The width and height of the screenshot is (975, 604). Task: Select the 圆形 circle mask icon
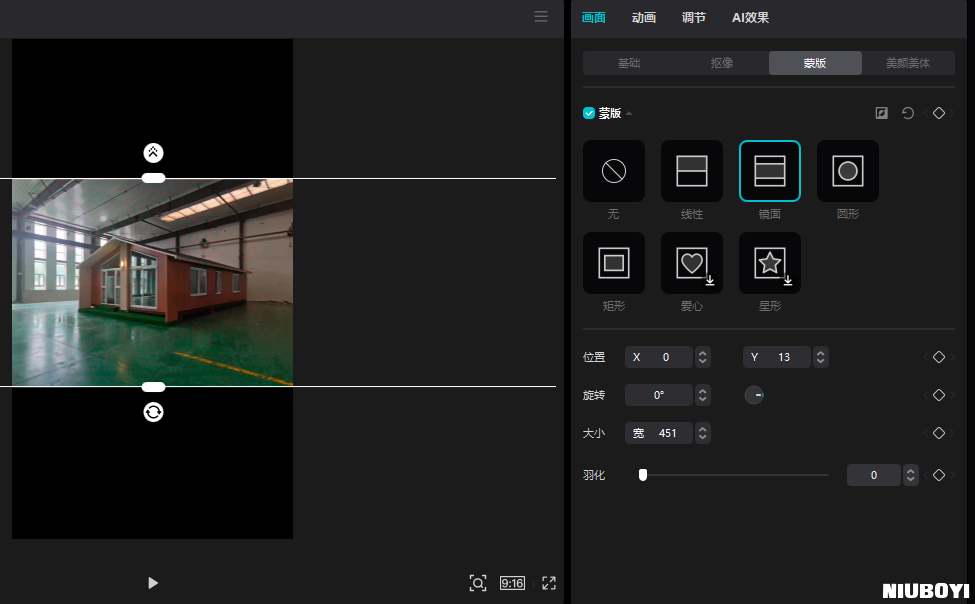[x=848, y=171]
